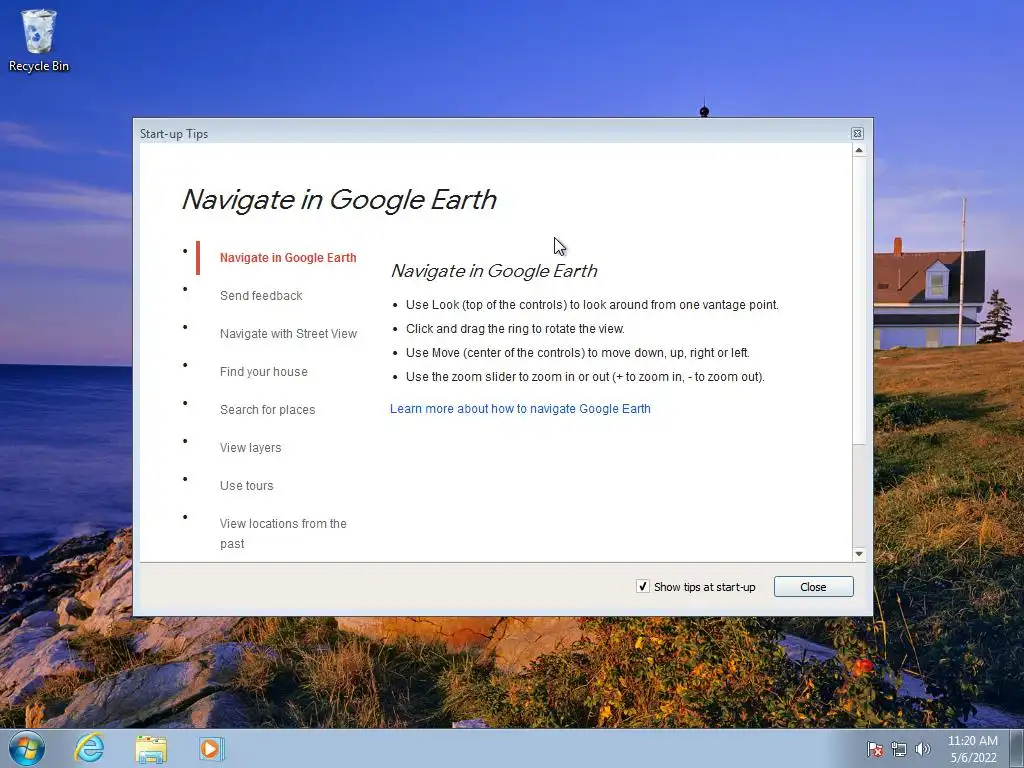Click the text about Look controls vantage point
1024x768 pixels.
pos(592,305)
